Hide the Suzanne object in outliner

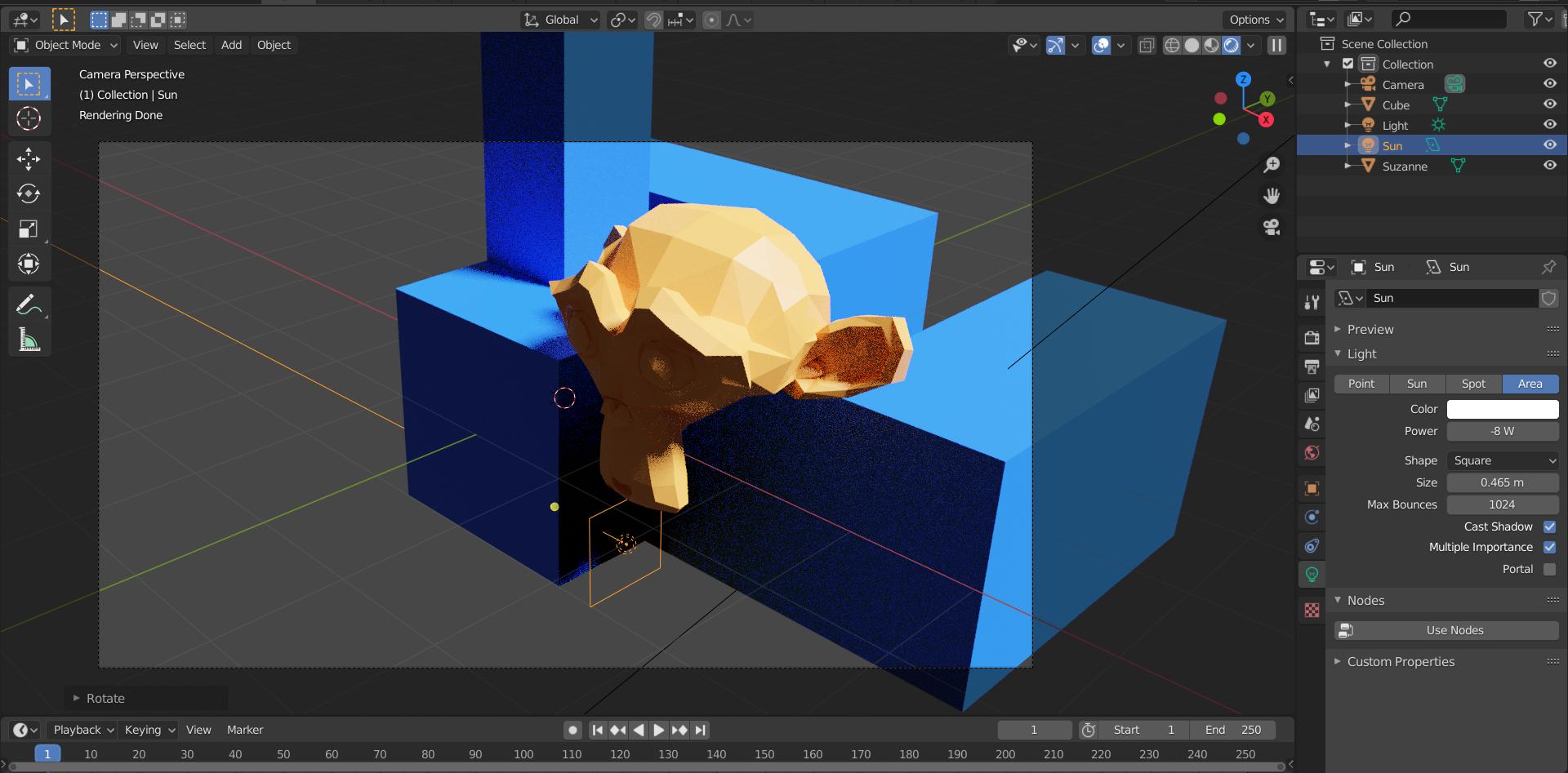coord(1549,165)
